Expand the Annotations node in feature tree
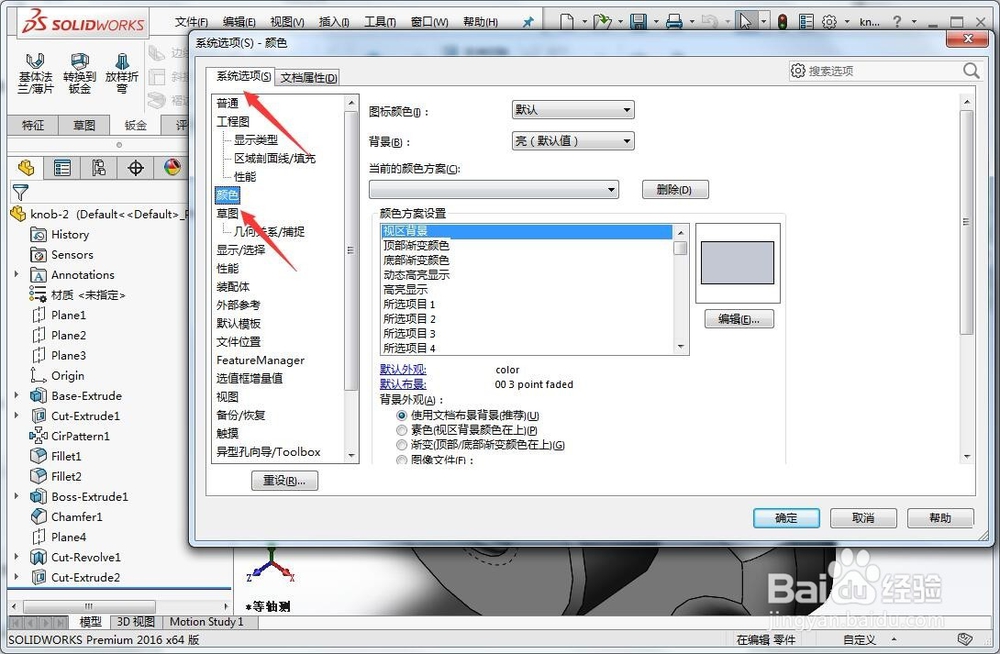1000x654 pixels. pyautogui.click(x=17, y=274)
